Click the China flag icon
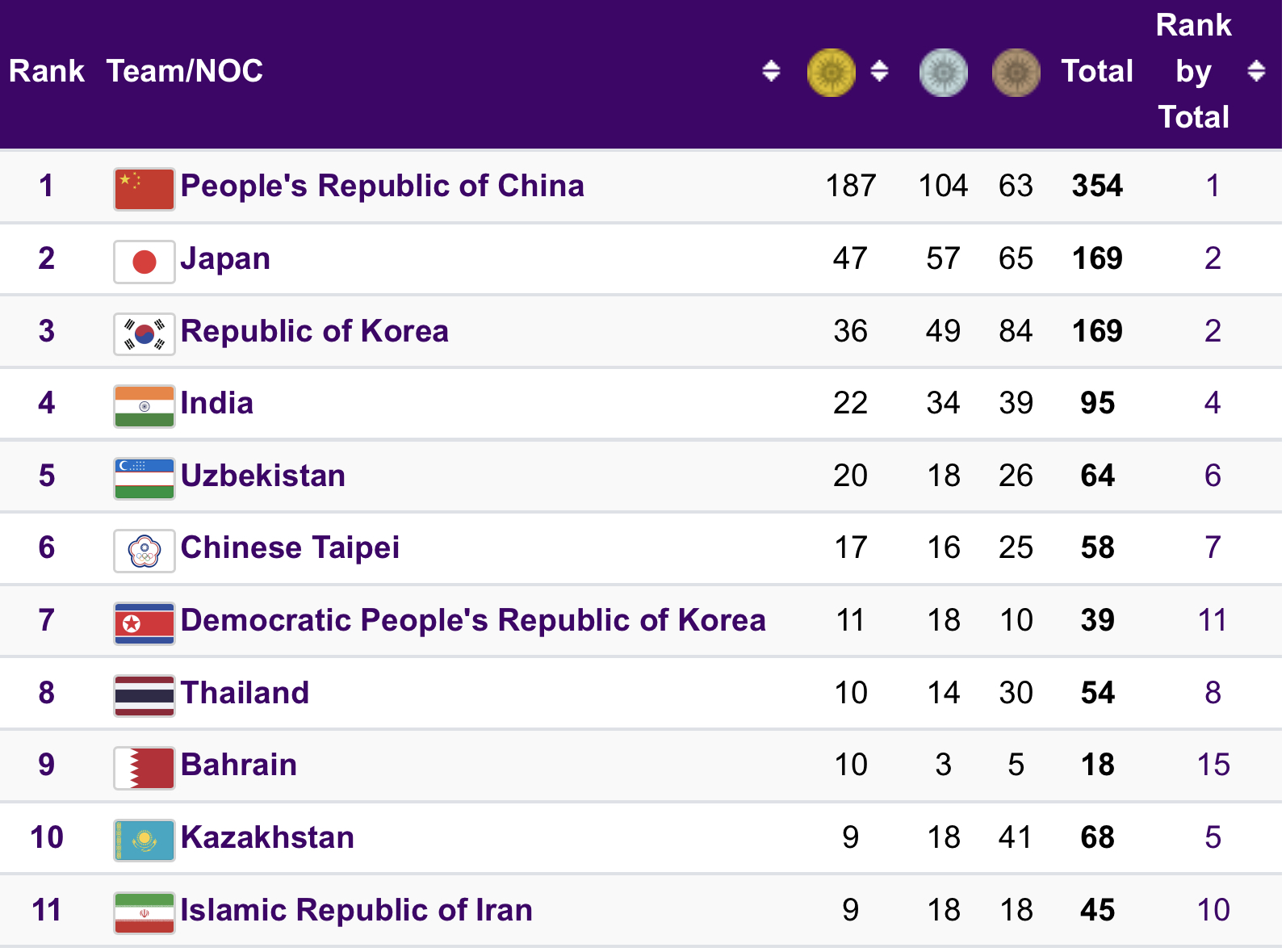 pyautogui.click(x=145, y=189)
